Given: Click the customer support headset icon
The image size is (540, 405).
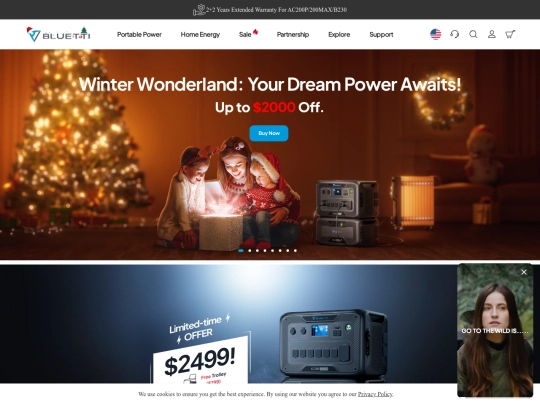Looking at the screenshot, I should point(455,34).
